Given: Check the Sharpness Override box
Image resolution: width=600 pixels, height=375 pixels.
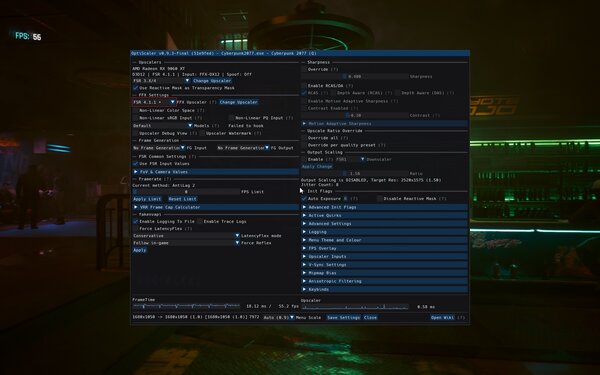Looking at the screenshot, I should click(304, 69).
